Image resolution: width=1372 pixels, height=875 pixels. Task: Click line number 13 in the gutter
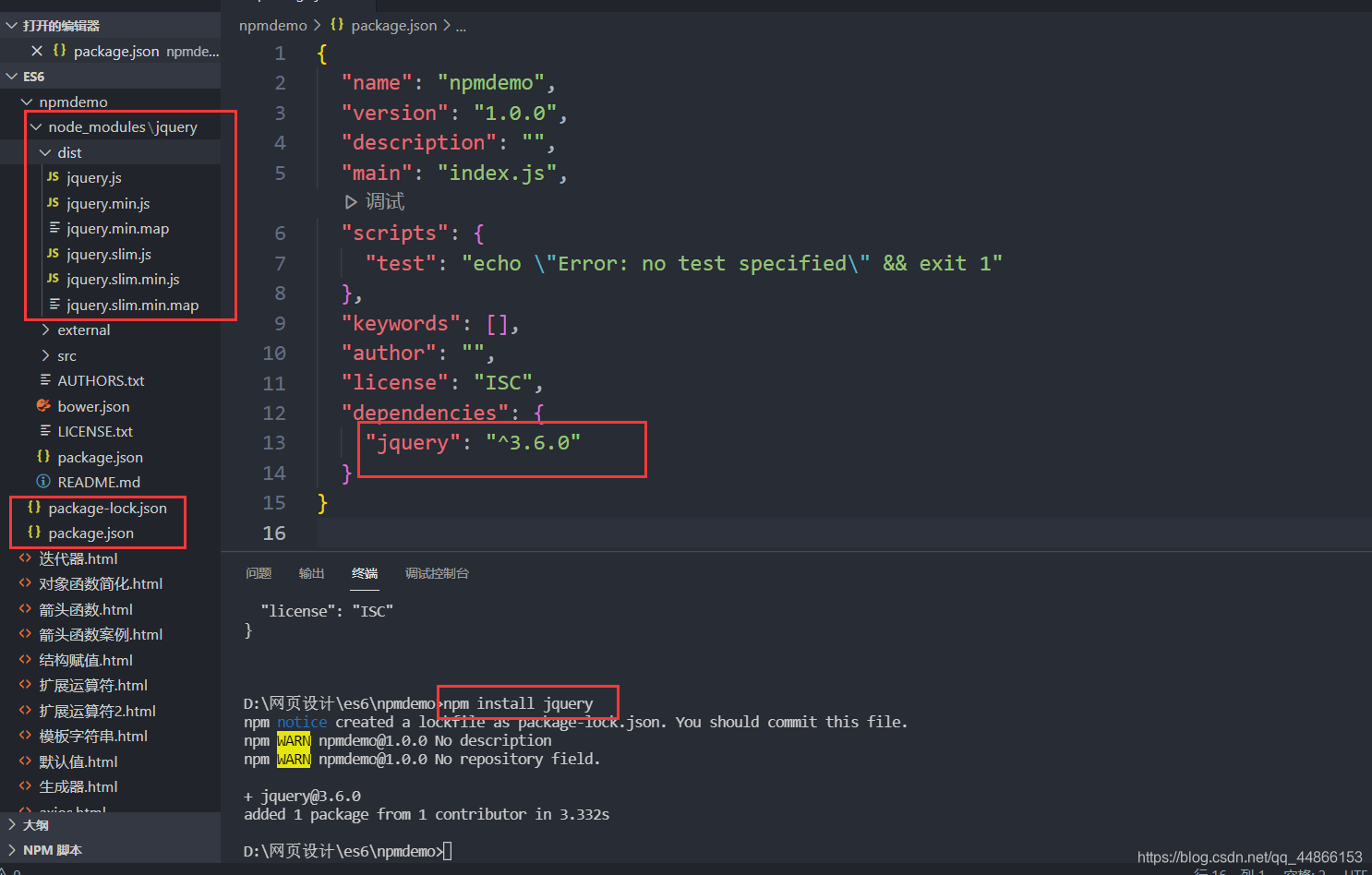(274, 442)
